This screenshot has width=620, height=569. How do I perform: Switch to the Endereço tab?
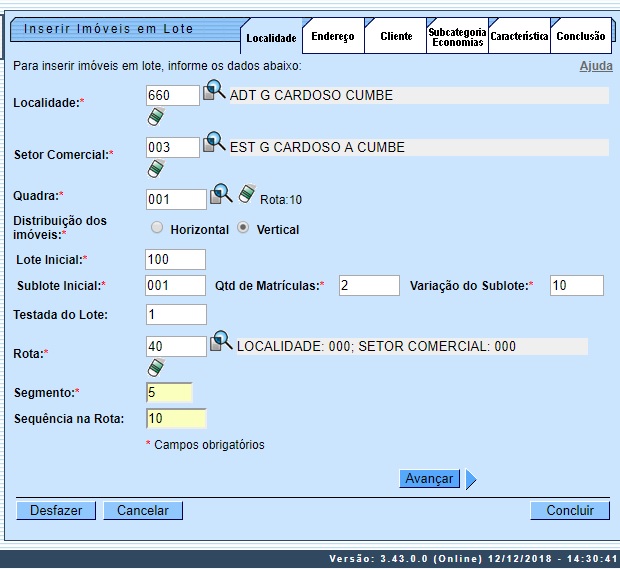click(x=332, y=37)
